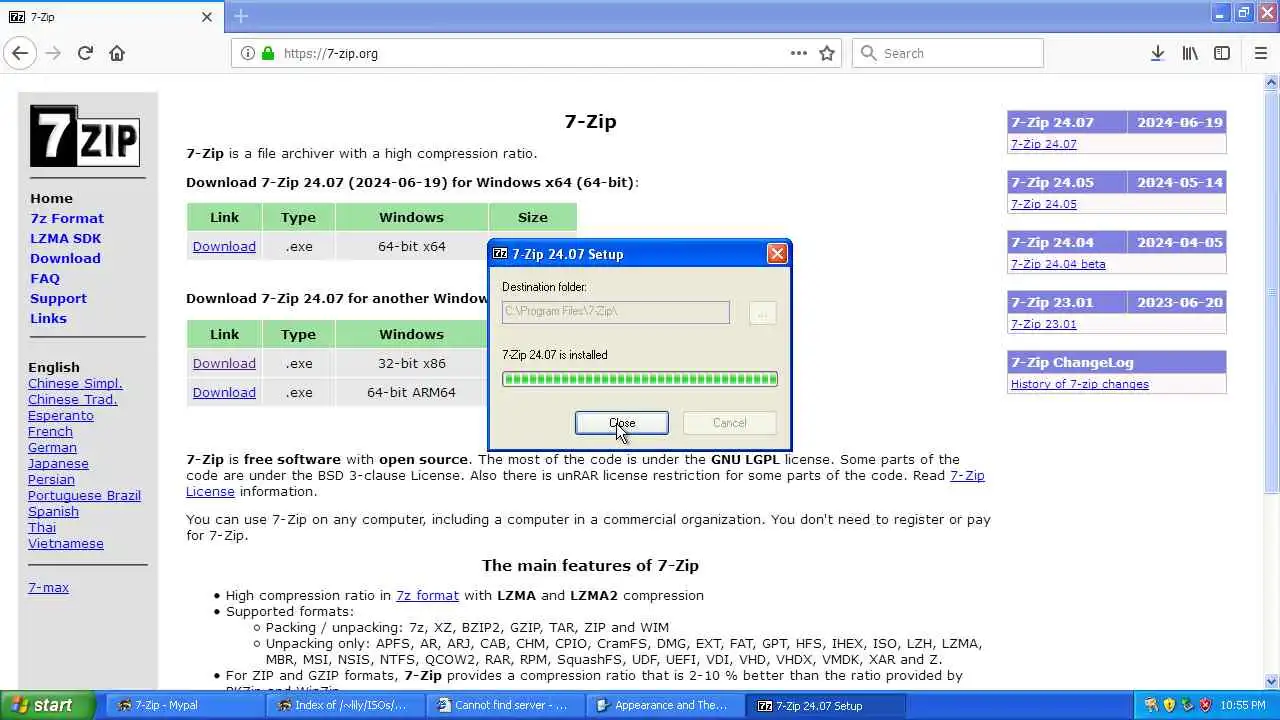Switch to Cannot find server taskbar item
Screen dimensions: 1280x720
click(x=506, y=705)
